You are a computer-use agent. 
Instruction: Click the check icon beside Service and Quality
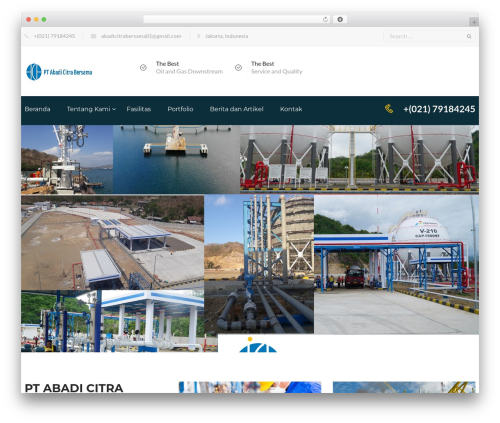coord(238,68)
